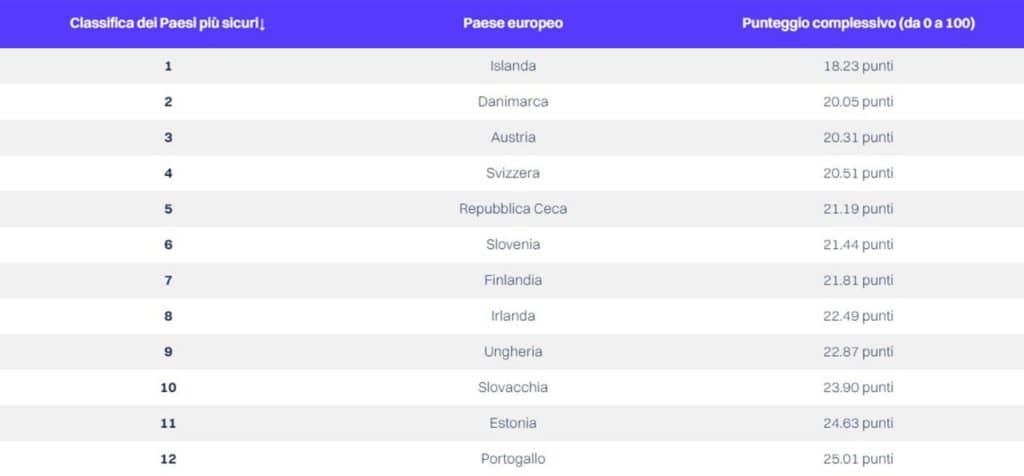Select the 21.19 punti value
1024x476 pixels.
click(x=858, y=209)
